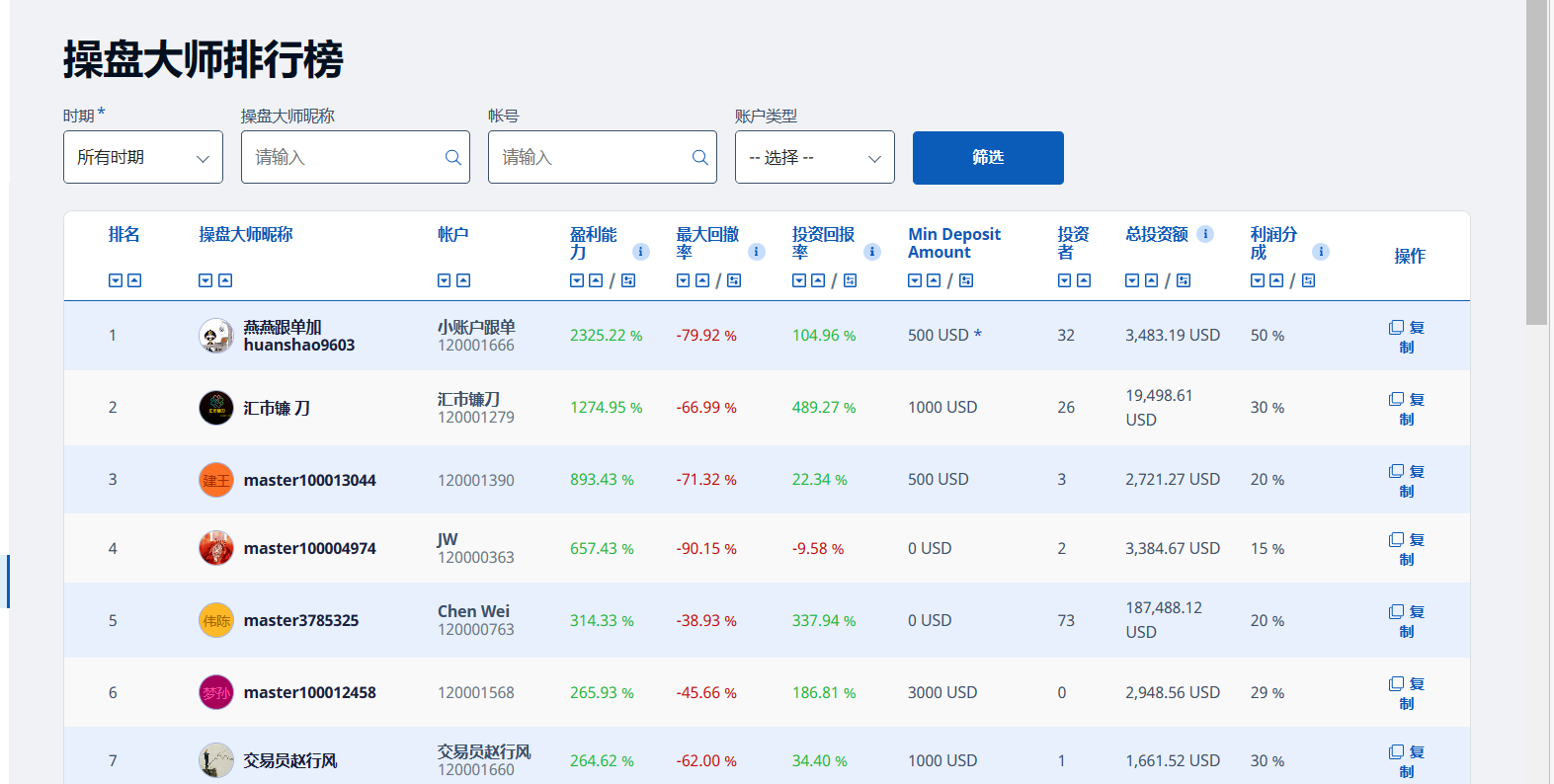Image resolution: width=1554 pixels, height=784 pixels.
Task: Open 燕燕跟单加 huanshao9603 profile
Action: coord(299,336)
